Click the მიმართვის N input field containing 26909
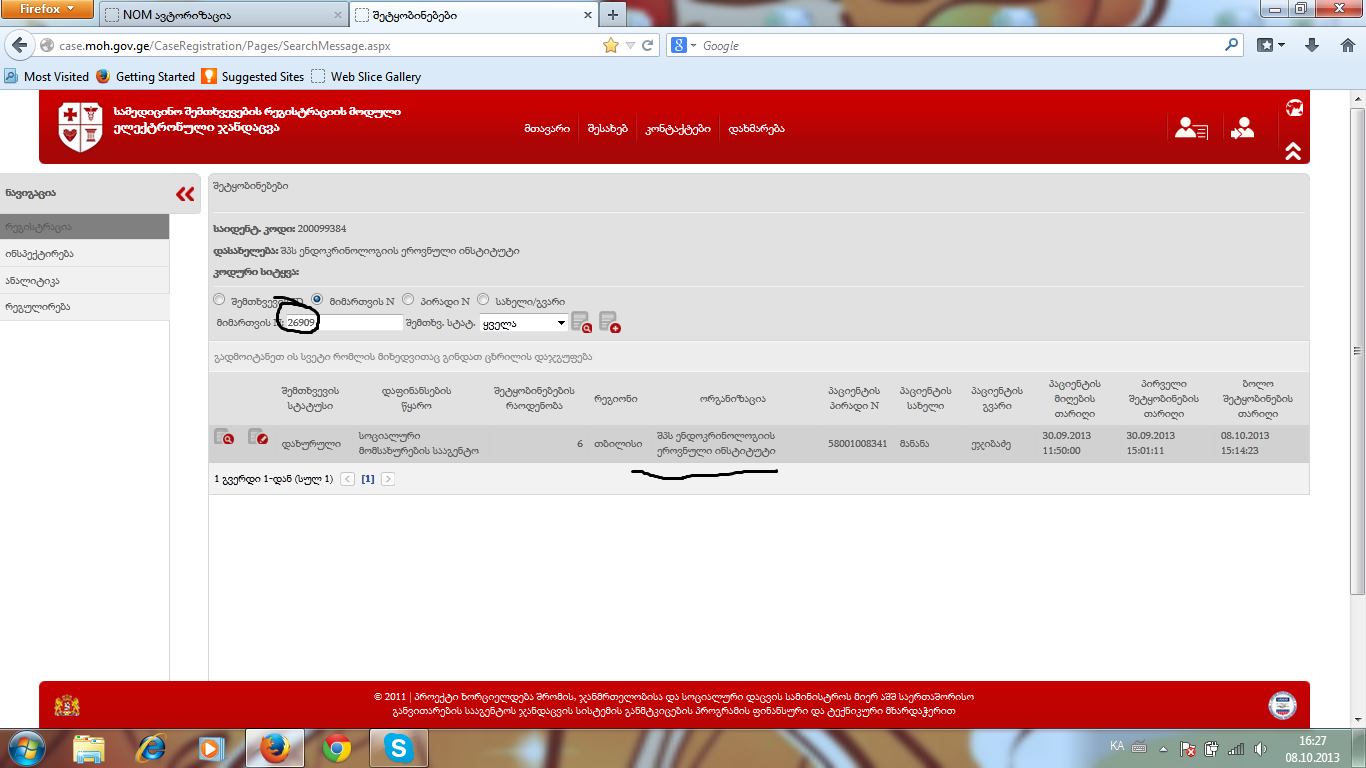Viewport: 1366px width, 768px height. click(342, 323)
